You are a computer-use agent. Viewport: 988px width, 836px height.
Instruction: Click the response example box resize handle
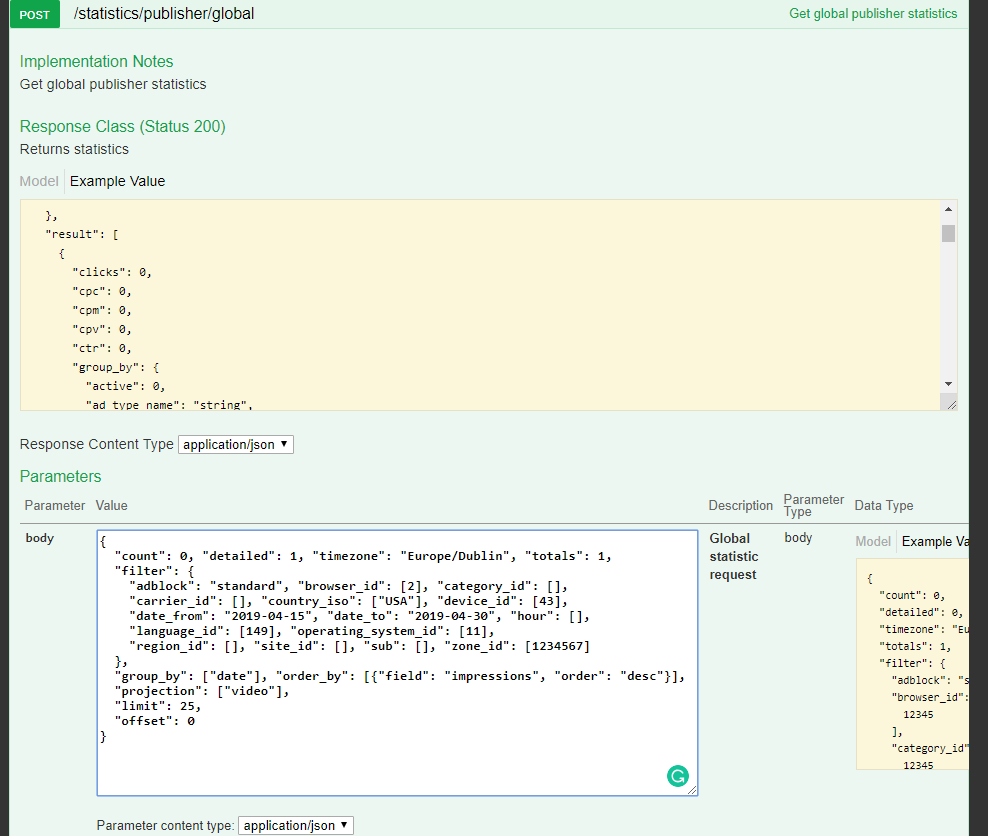tap(951, 404)
